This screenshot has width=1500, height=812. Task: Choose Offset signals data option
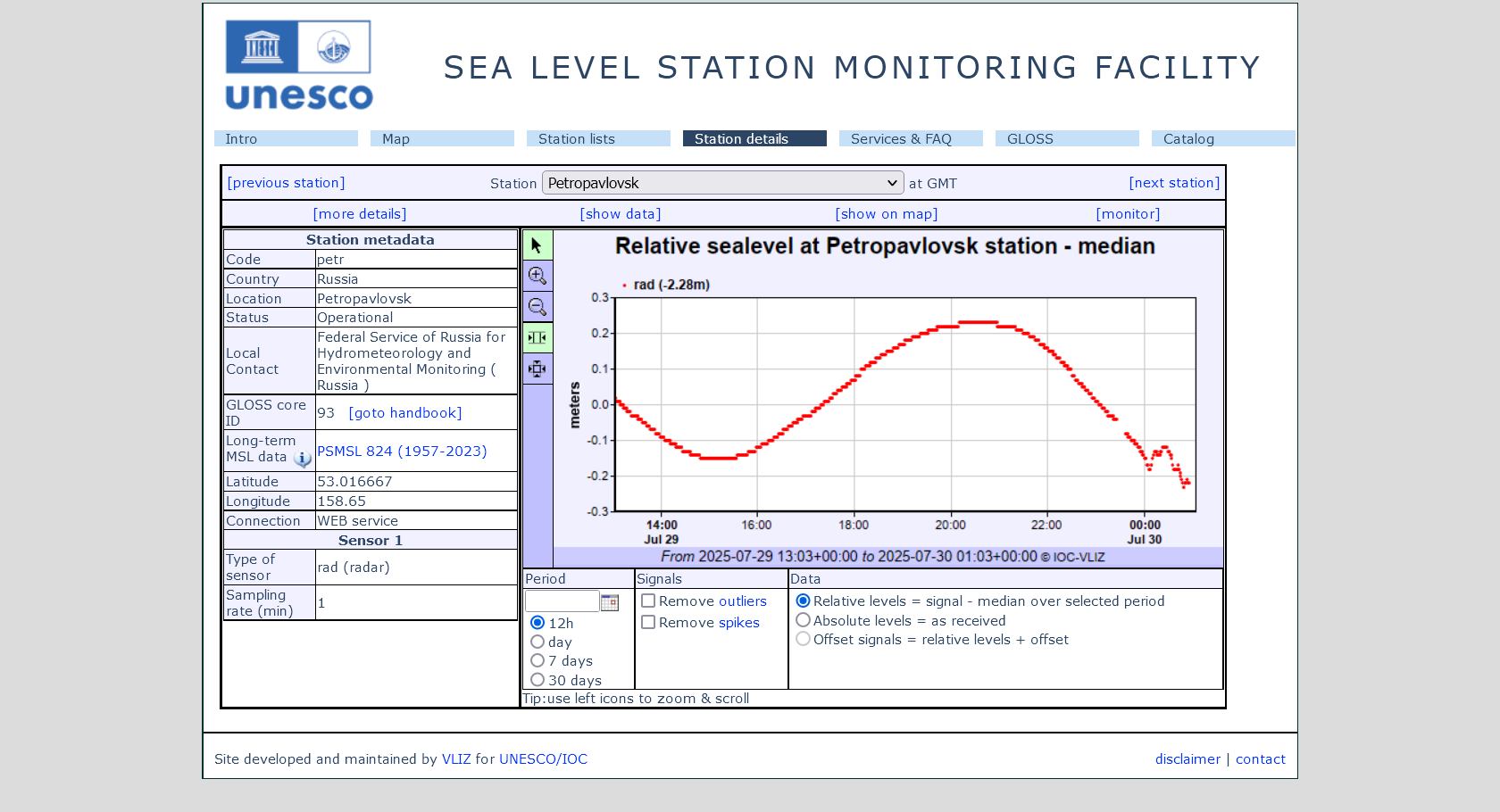click(x=803, y=639)
